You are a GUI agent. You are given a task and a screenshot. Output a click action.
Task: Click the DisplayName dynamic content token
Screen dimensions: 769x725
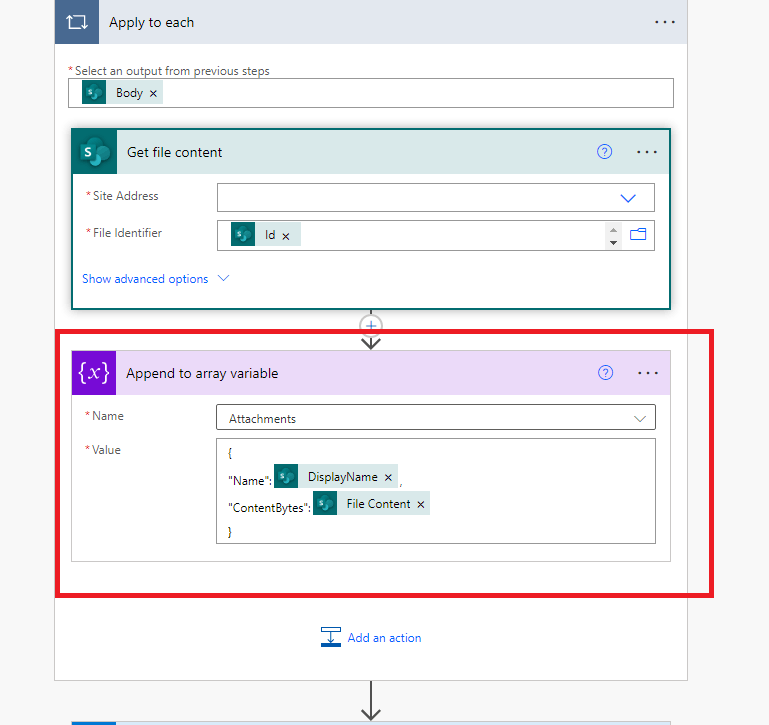click(x=335, y=477)
